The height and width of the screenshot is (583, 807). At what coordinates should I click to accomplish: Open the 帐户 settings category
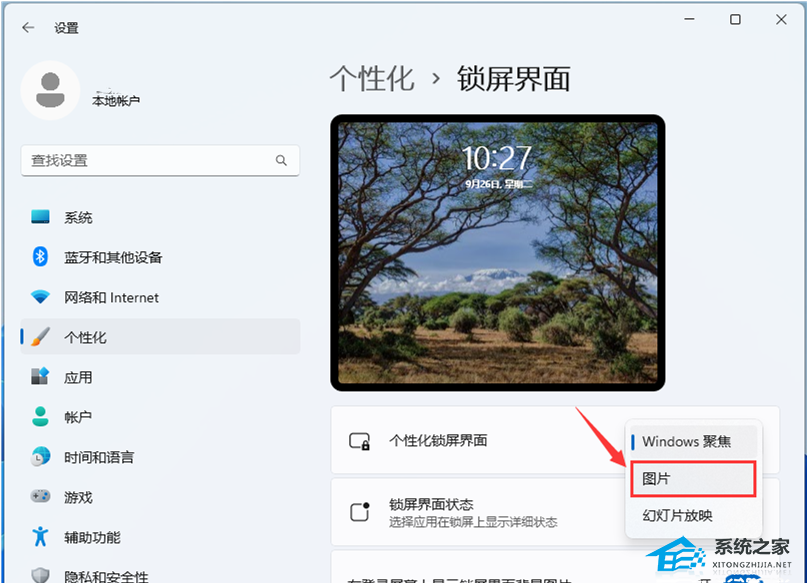click(160, 417)
